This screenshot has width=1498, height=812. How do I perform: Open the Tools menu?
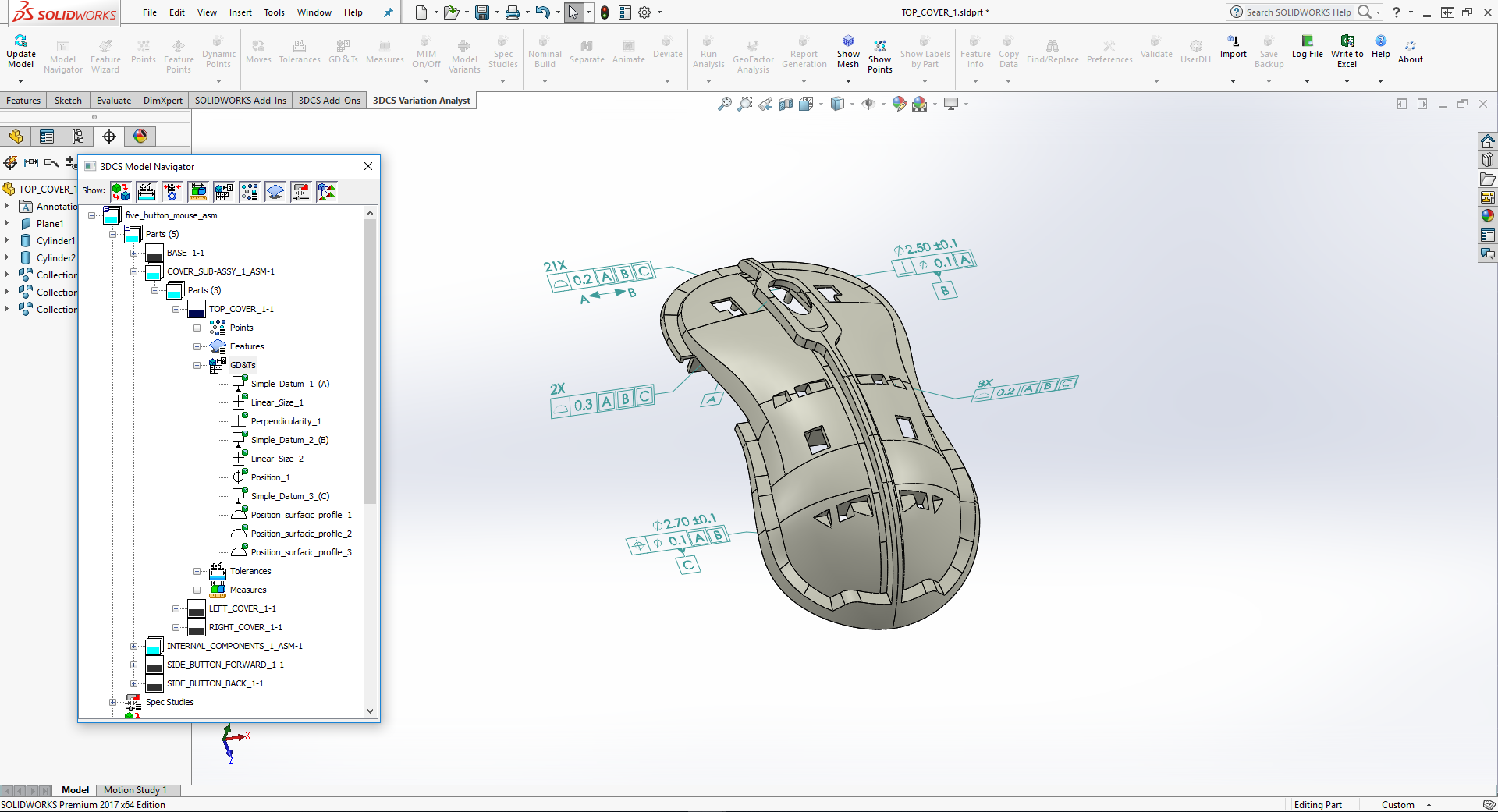[273, 12]
